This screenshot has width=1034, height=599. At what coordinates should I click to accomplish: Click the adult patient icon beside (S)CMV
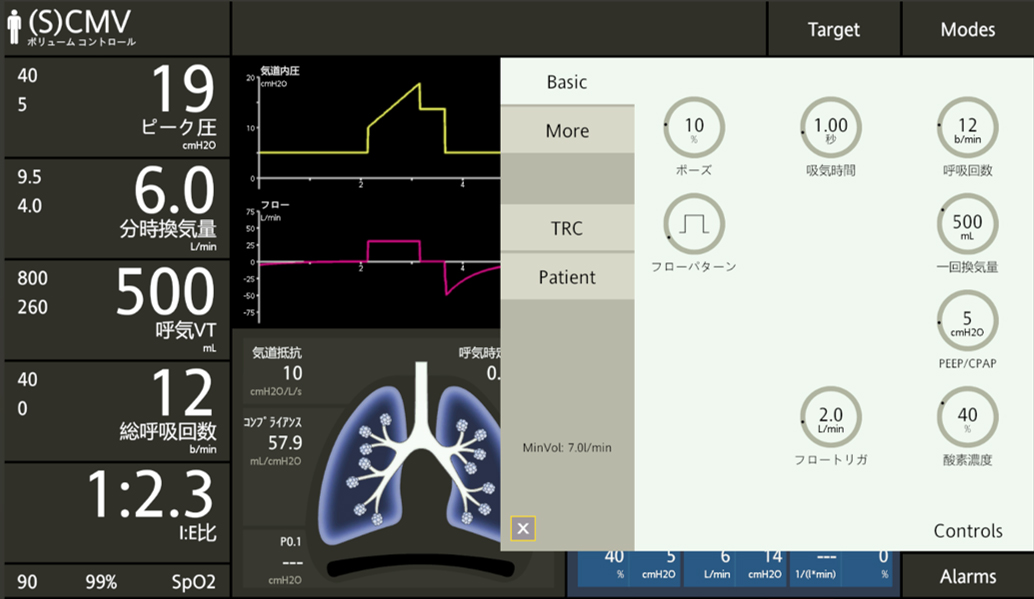click(14, 28)
